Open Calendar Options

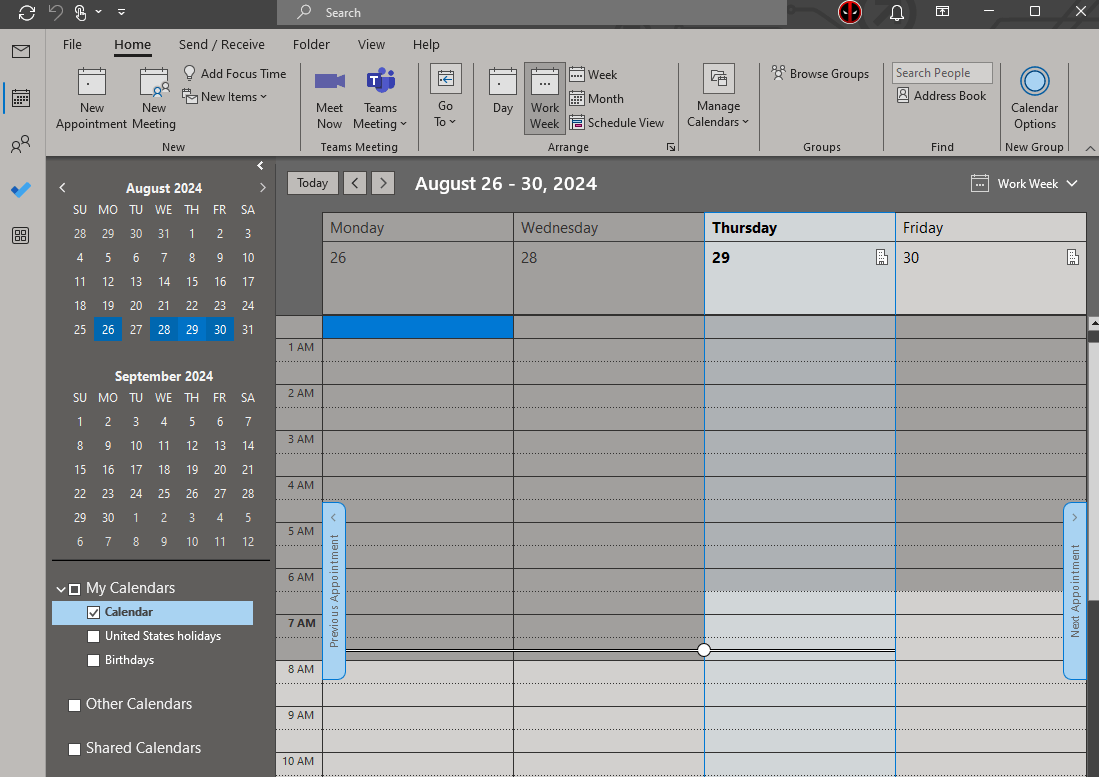tap(1034, 95)
